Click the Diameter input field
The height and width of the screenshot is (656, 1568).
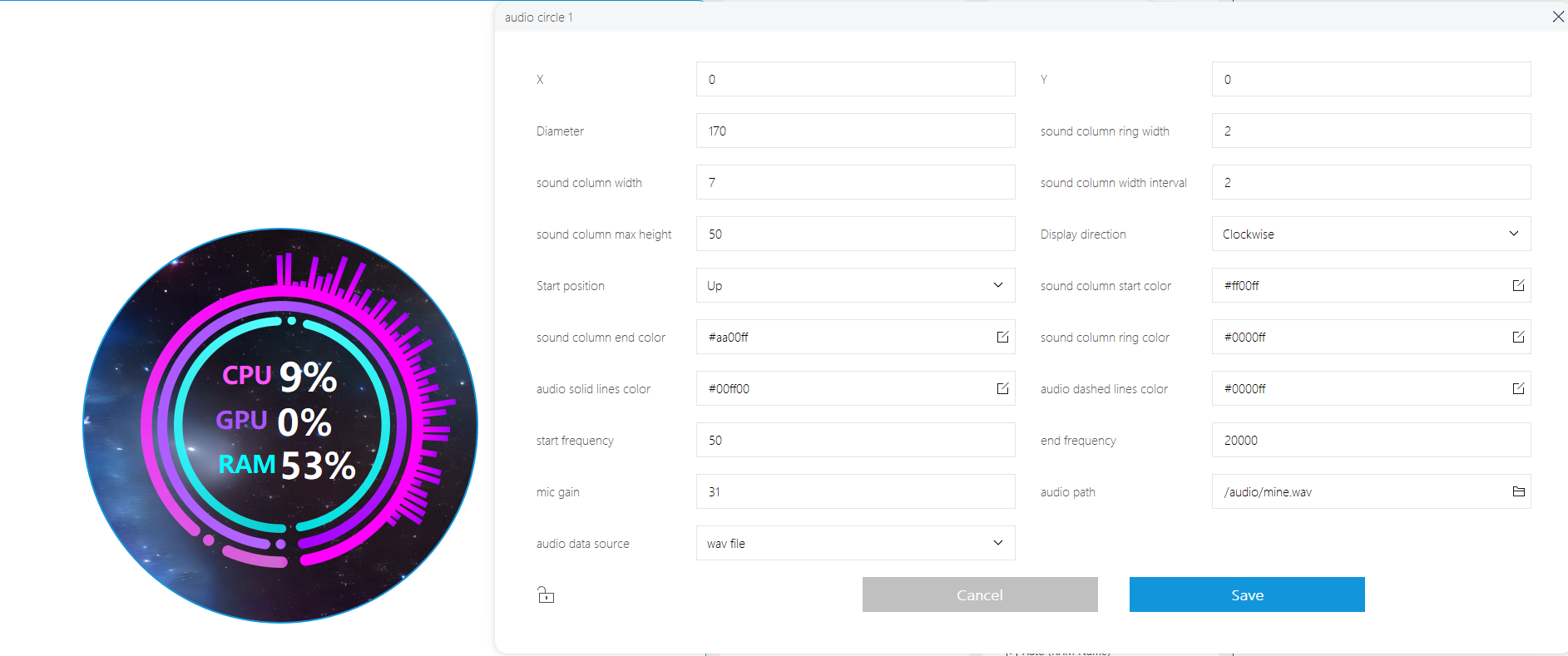pyautogui.click(x=855, y=131)
